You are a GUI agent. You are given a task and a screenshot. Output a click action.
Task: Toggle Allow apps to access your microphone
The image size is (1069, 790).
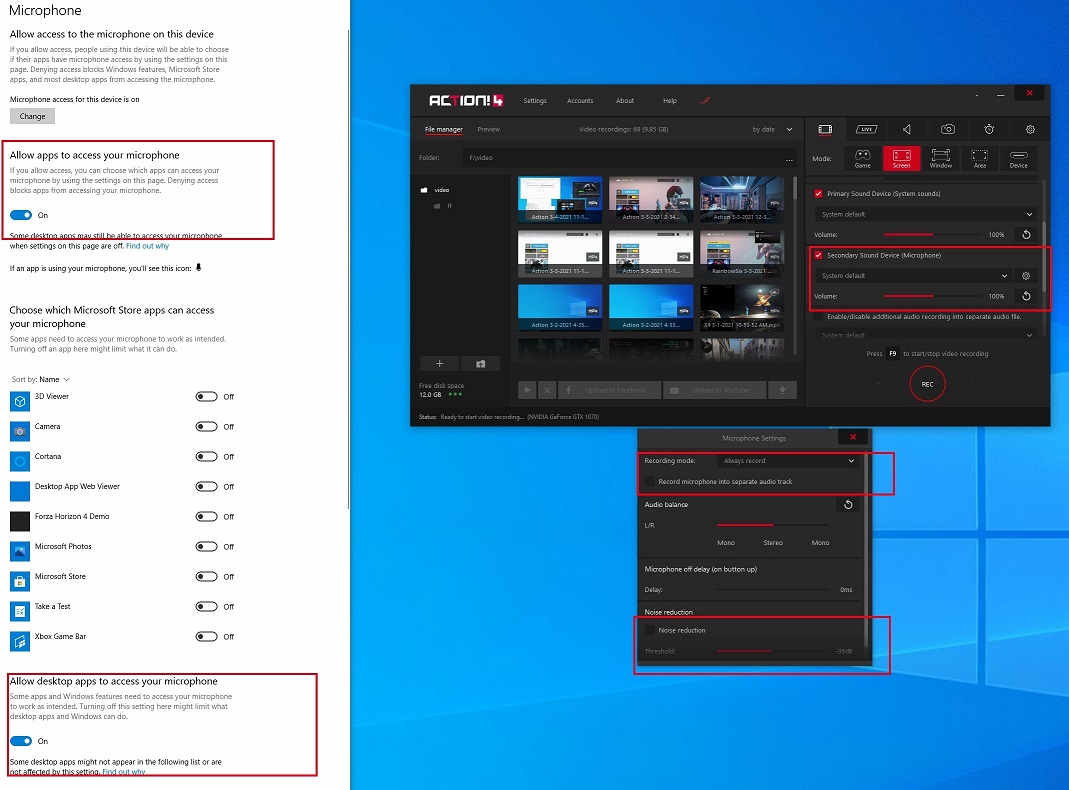[x=21, y=215]
